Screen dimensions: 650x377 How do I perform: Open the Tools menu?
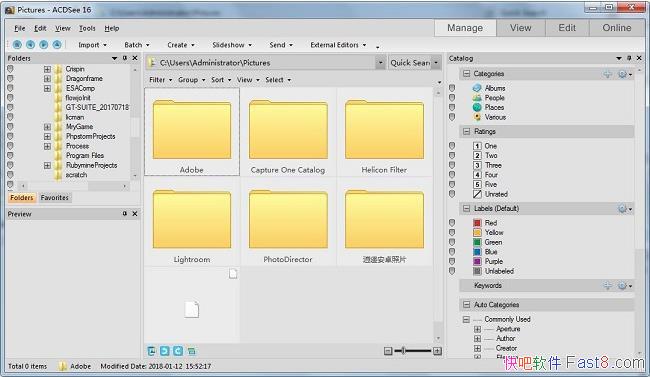pos(87,28)
